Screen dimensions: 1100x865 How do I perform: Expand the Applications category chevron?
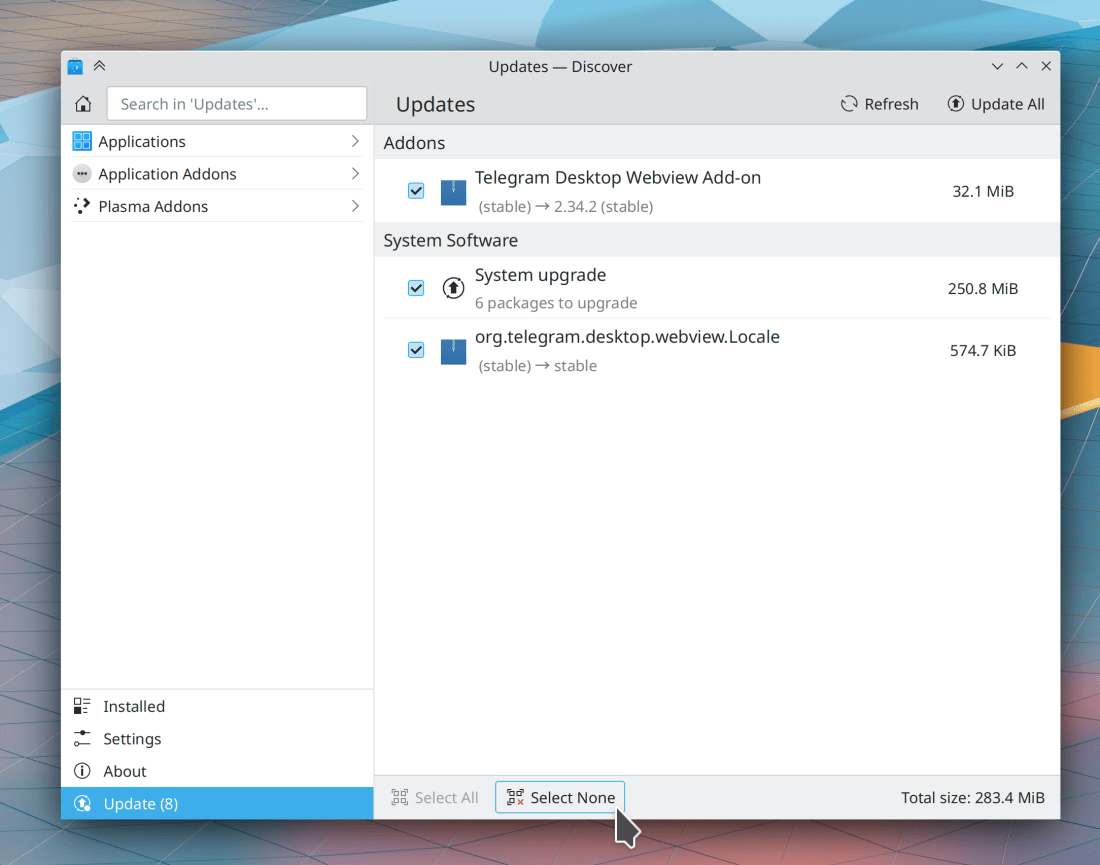355,142
